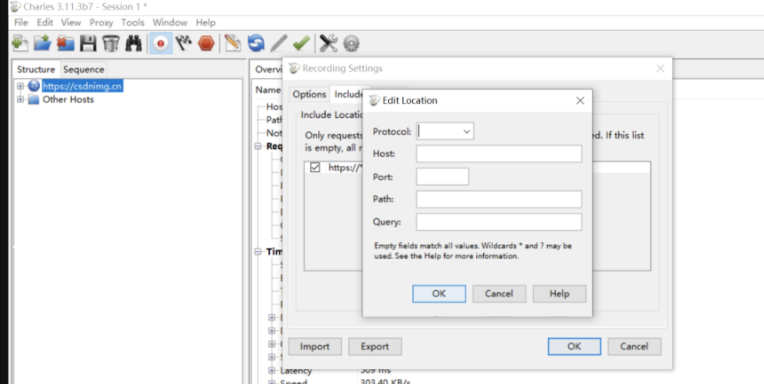Close the Edit Location dialog
Viewport: 764px width, 384px height.
(x=580, y=101)
